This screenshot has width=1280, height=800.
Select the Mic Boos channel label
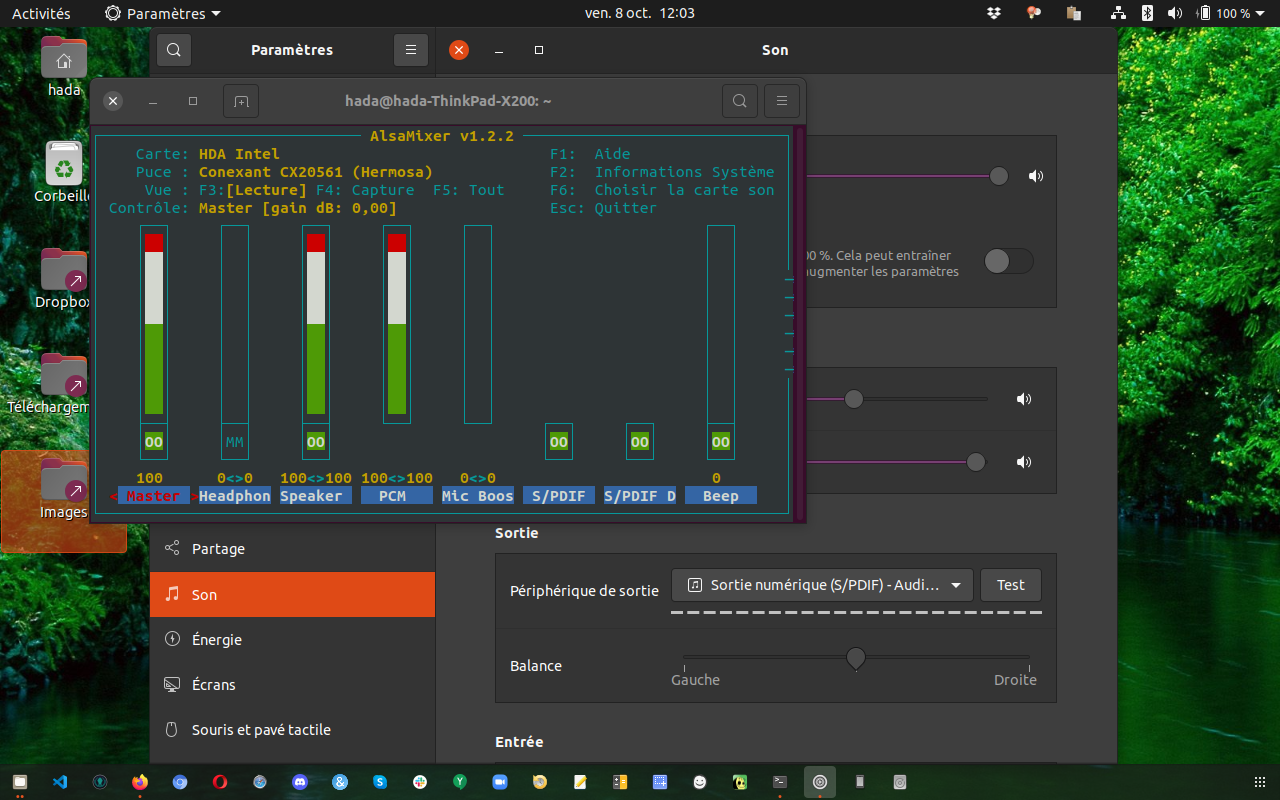[478, 496]
